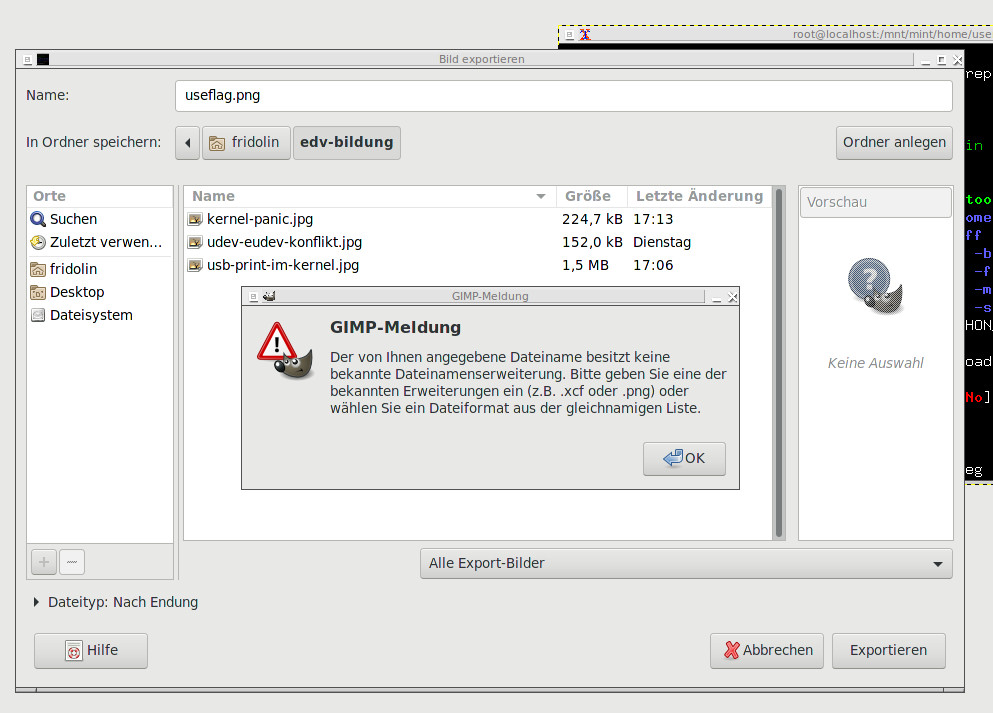Click the Wilber icon in GIMP-Meldung titlebar
Viewport: 993px width, 713px height.
coord(269,296)
